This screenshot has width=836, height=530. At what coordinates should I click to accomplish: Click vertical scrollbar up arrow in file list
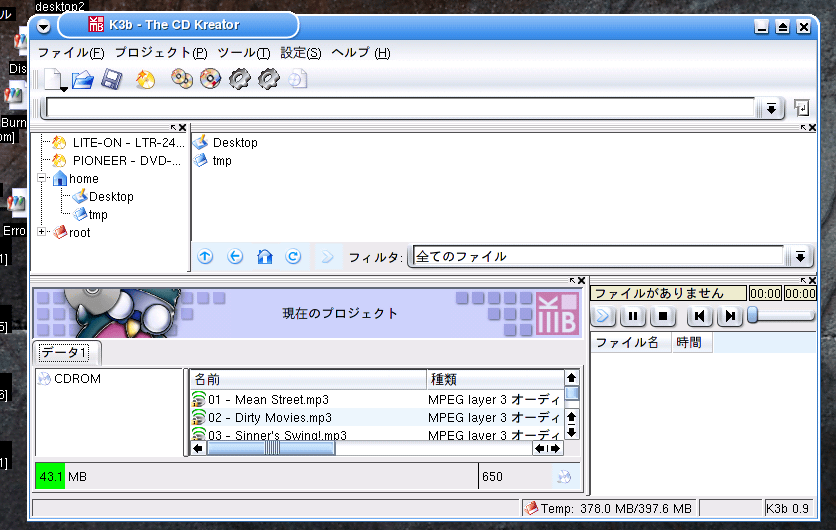pyautogui.click(x=572, y=378)
